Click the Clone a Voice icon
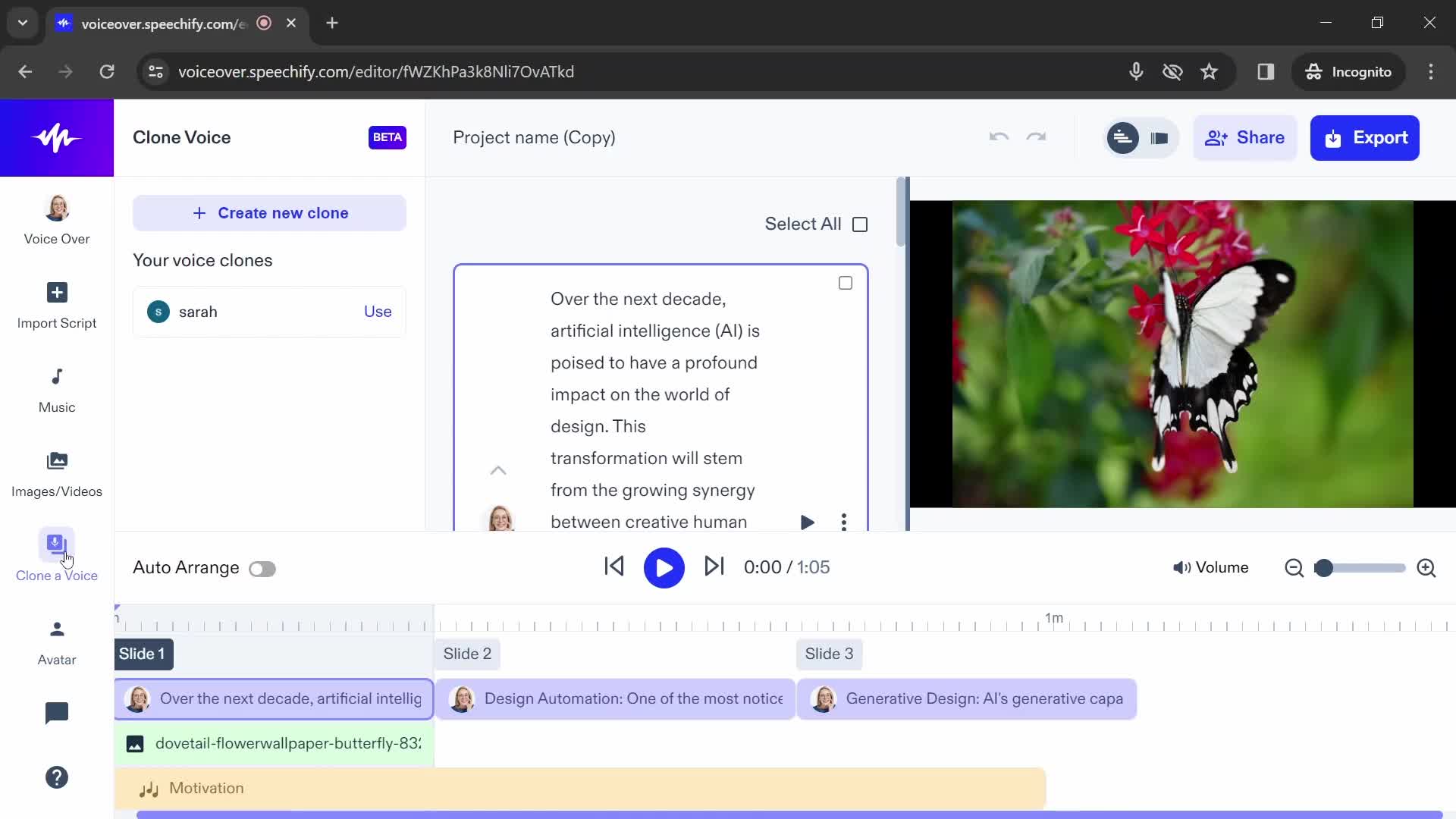This screenshot has height=819, width=1456. [x=56, y=544]
